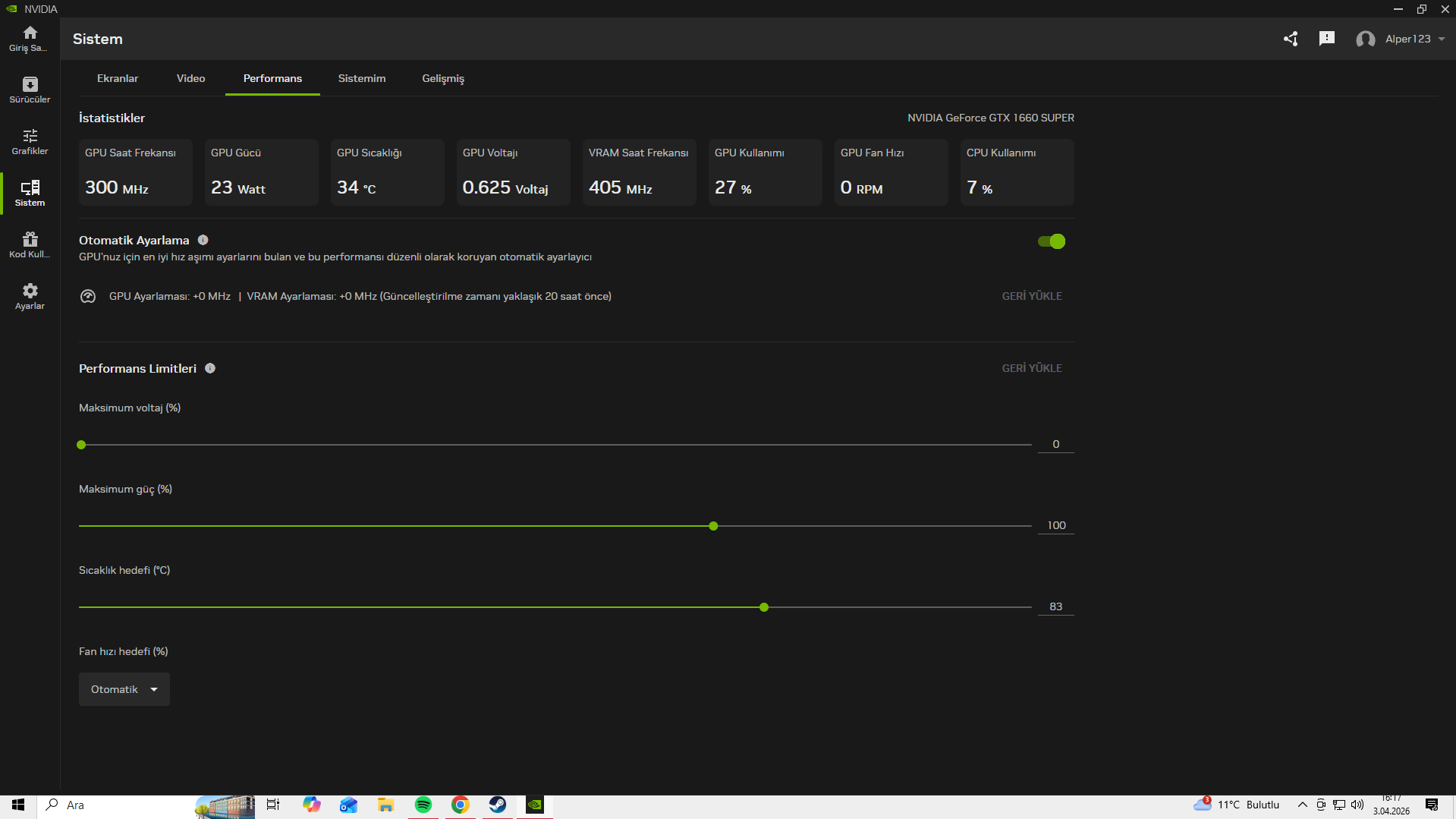Click the Maksimum güç slider handle
This screenshot has height=819, width=1456.
tap(713, 526)
